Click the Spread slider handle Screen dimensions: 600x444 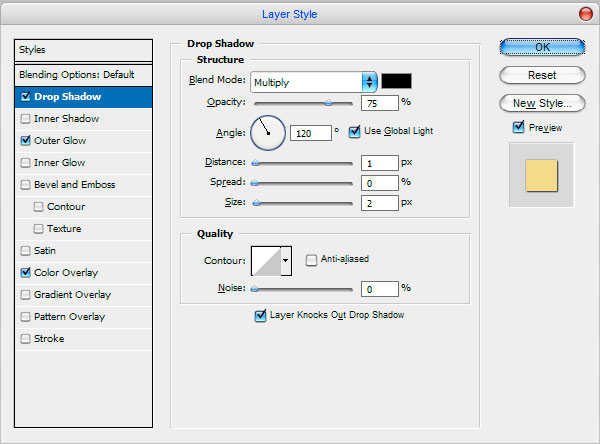click(x=254, y=183)
